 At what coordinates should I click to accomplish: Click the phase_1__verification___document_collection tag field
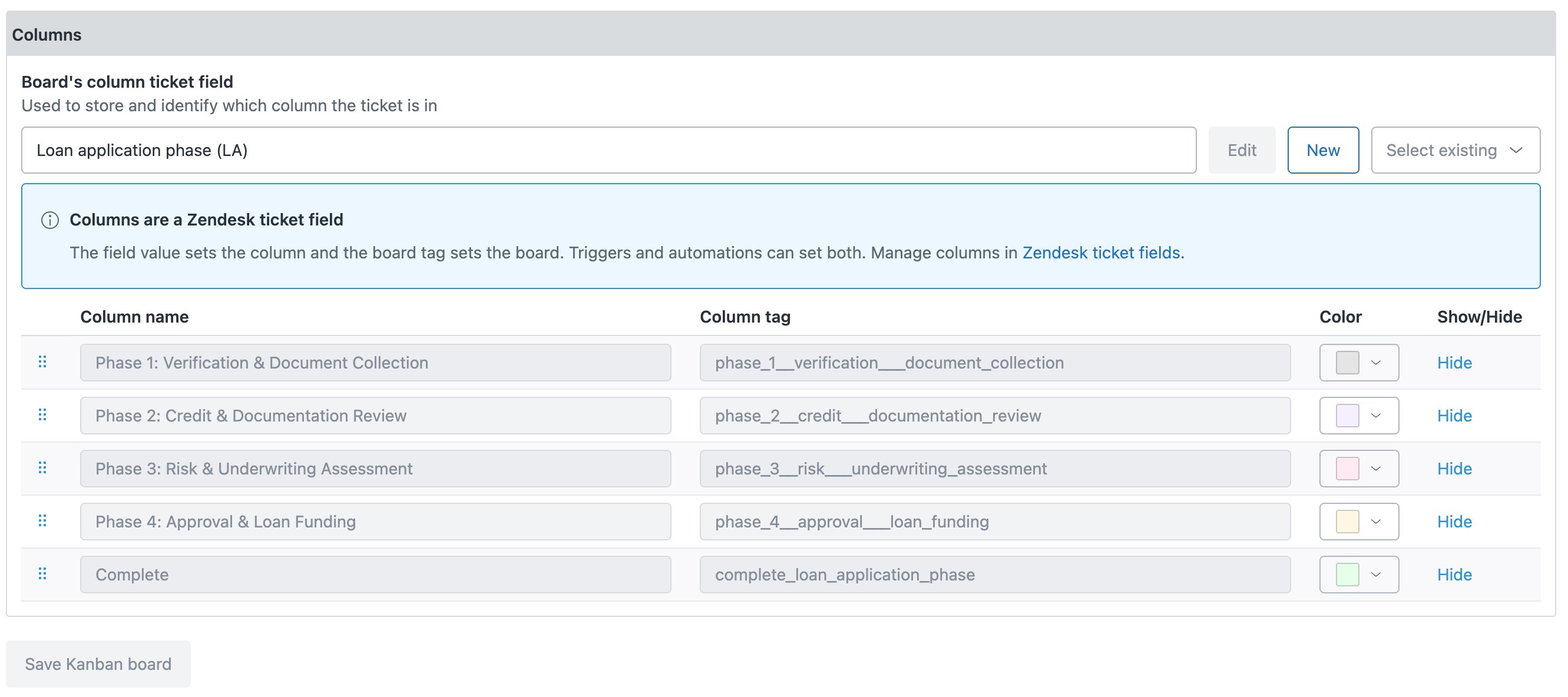click(995, 363)
